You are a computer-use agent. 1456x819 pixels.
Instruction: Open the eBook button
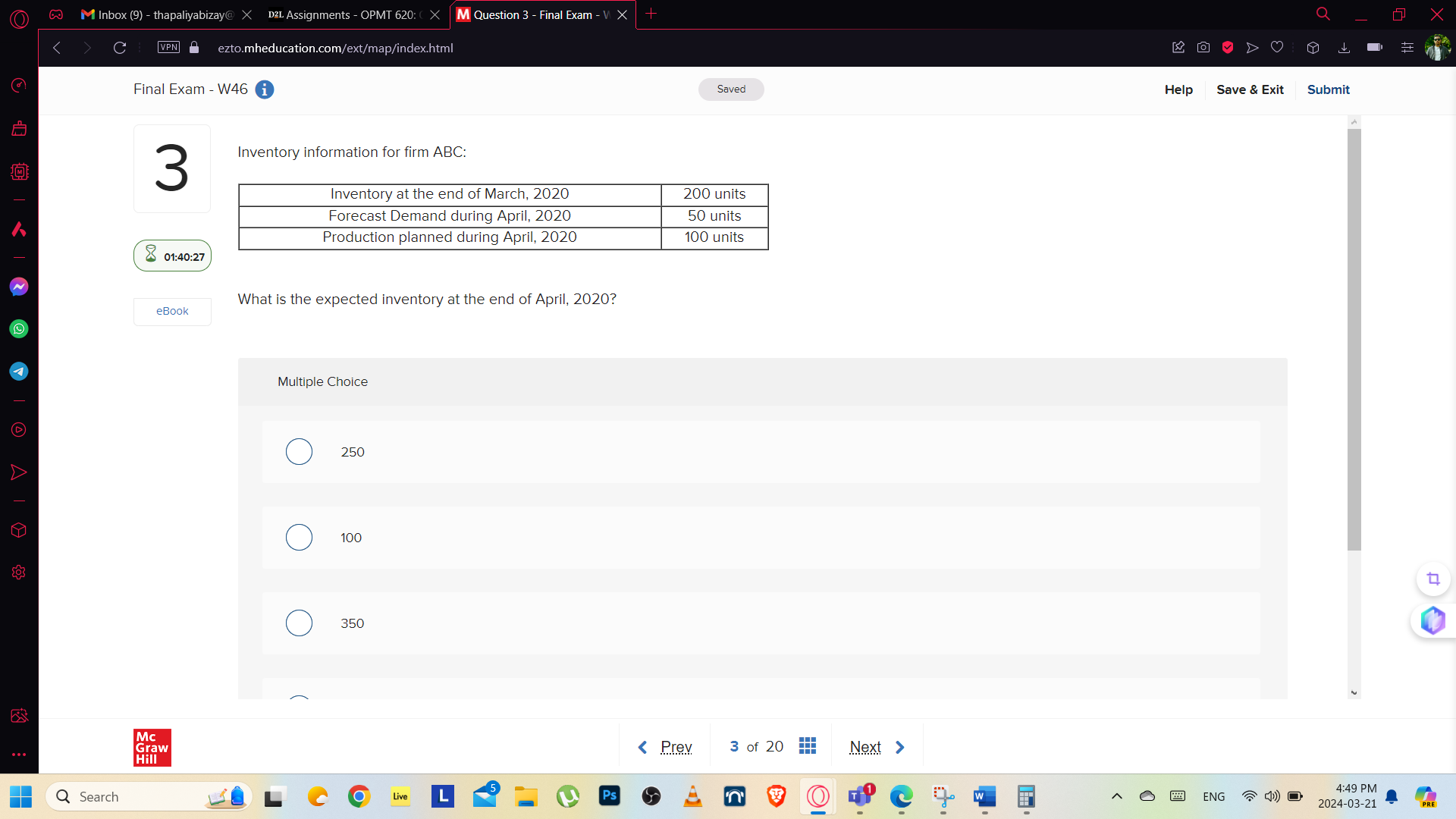[172, 311]
